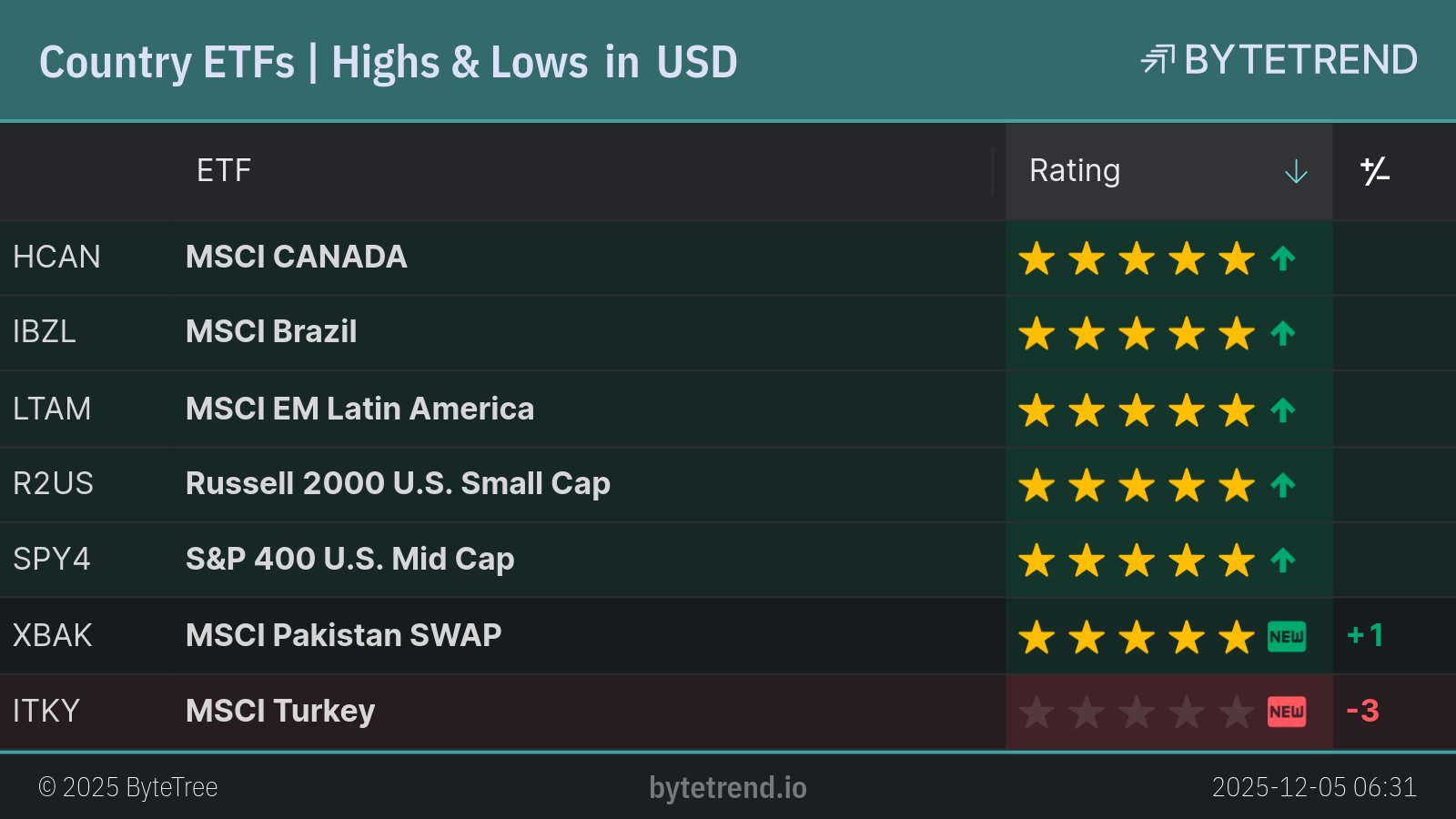Click the red NEW badge for MSCI Turkey
The width and height of the screenshot is (1456, 819).
1287,712
